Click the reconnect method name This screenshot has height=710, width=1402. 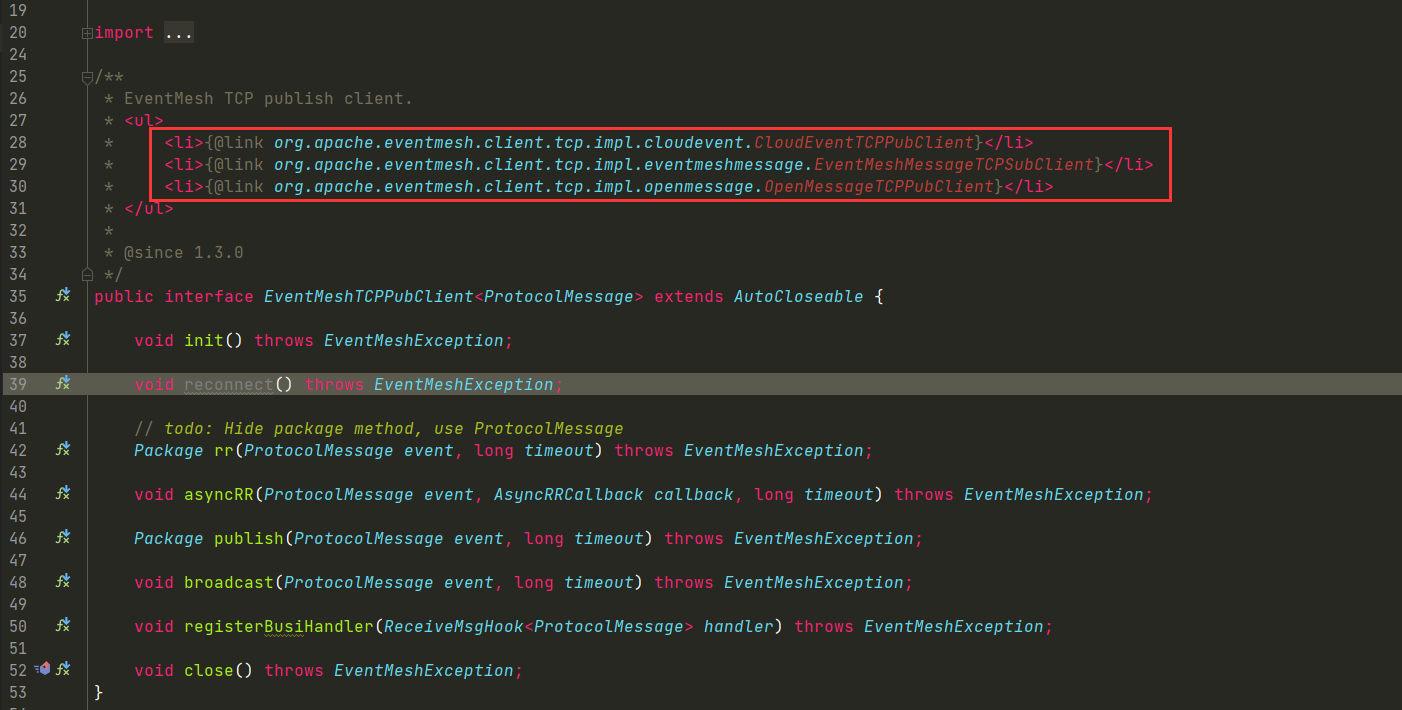pos(229,384)
